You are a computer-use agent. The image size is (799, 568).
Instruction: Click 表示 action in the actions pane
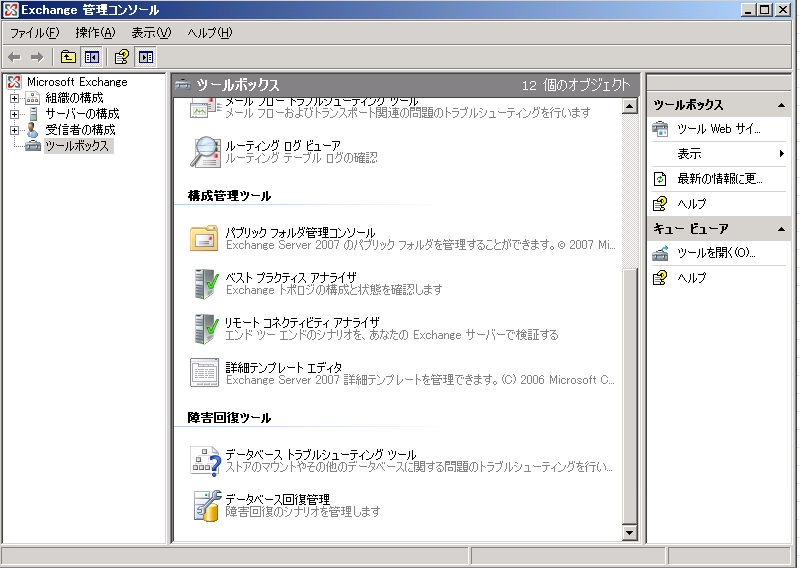[689, 153]
